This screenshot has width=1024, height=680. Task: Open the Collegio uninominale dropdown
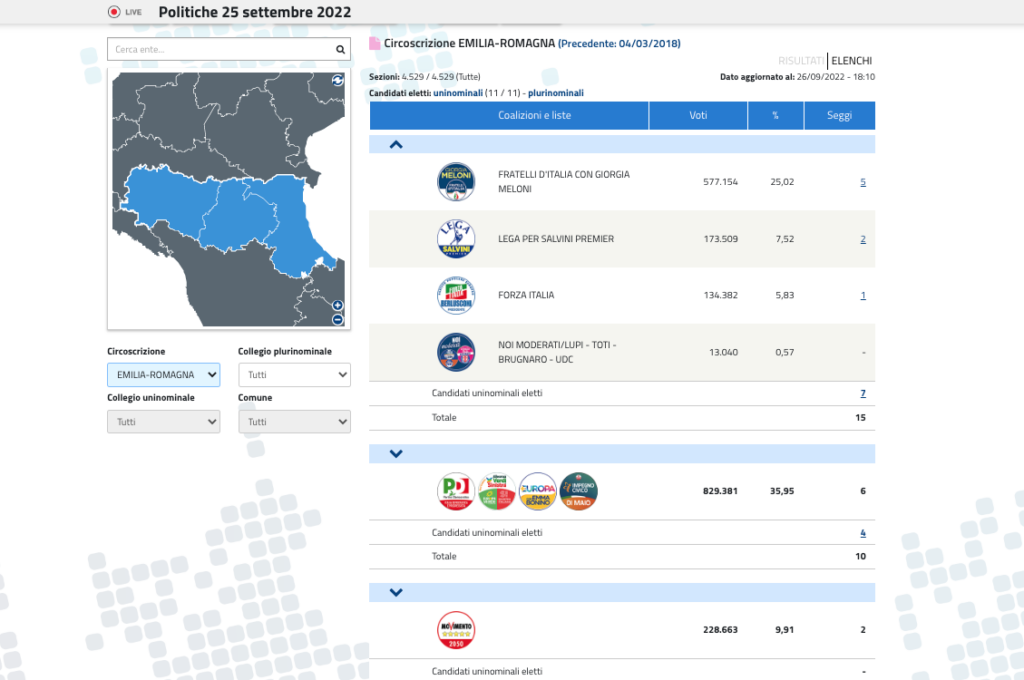[x=163, y=422]
